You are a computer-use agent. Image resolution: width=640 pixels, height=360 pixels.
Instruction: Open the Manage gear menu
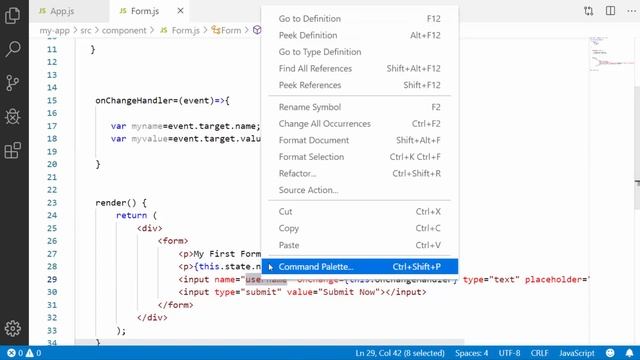point(13,328)
